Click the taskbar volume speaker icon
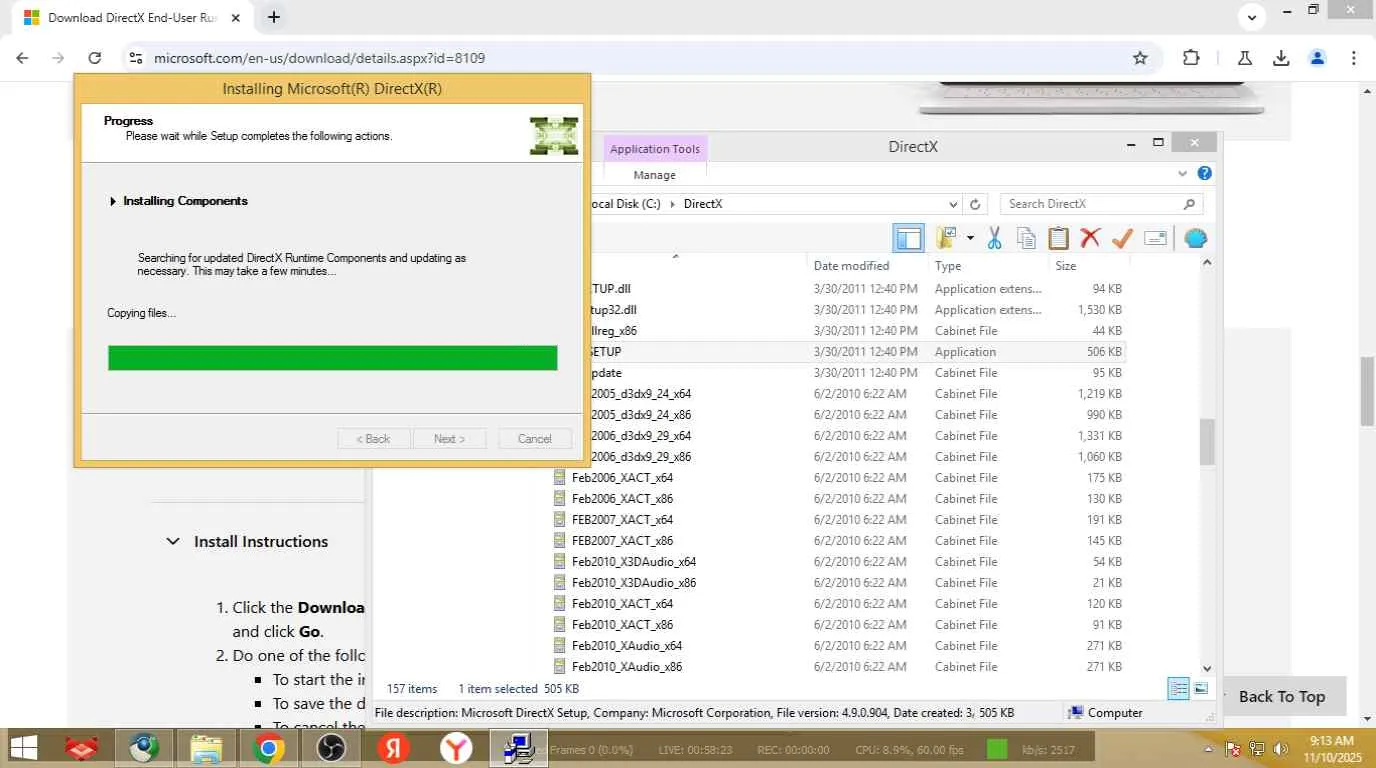The height and width of the screenshot is (768, 1376). [x=1281, y=749]
